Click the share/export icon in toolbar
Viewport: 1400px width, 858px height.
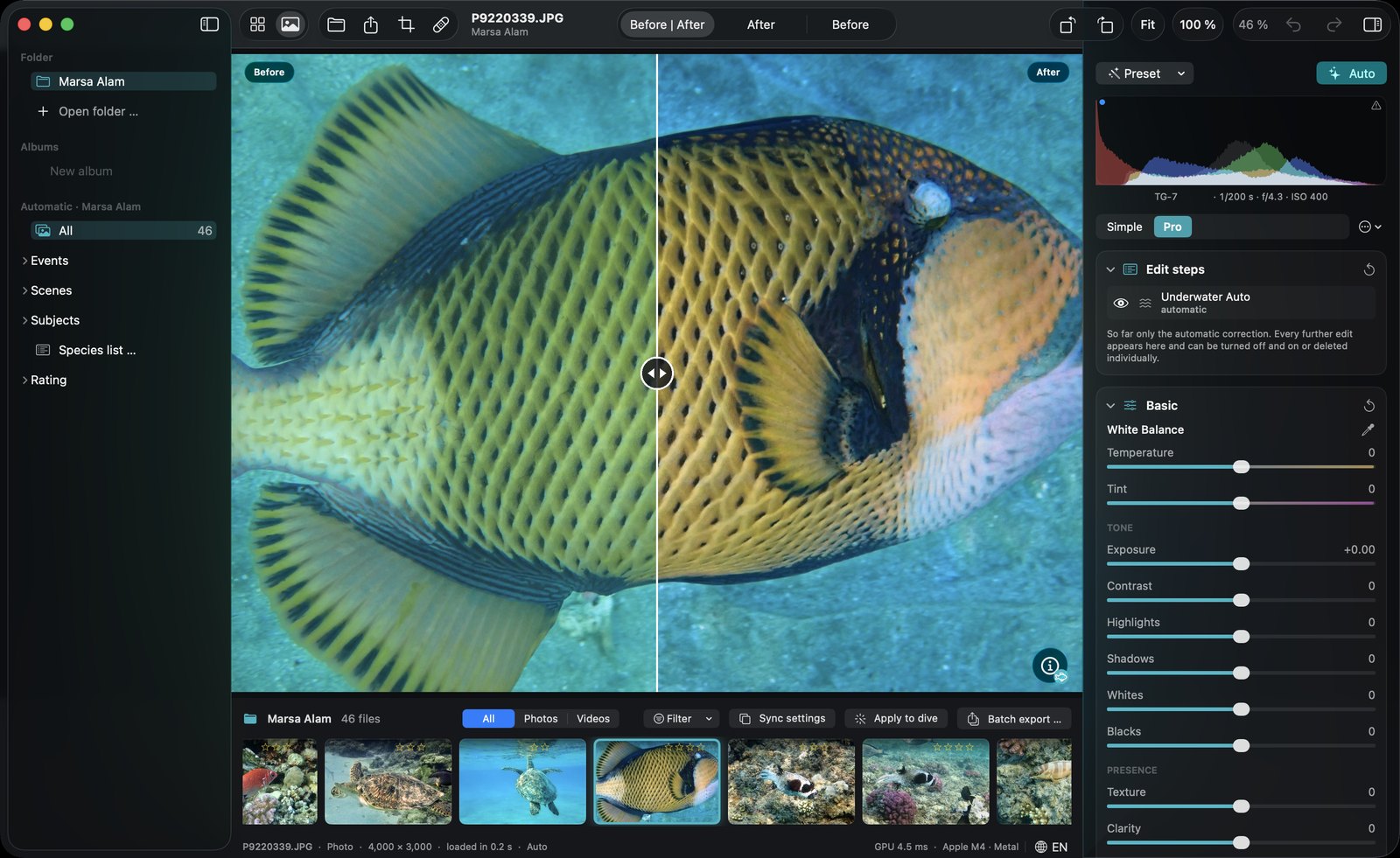tap(371, 24)
